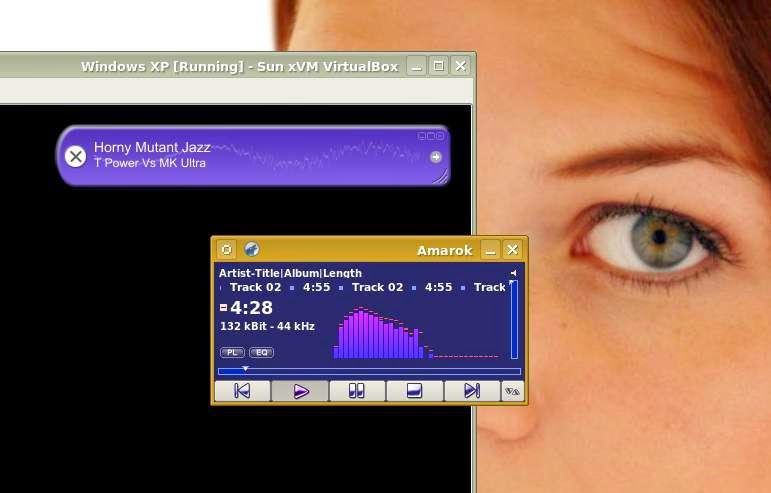
Task: Click the small shapes button beside Next
Action: point(512,391)
